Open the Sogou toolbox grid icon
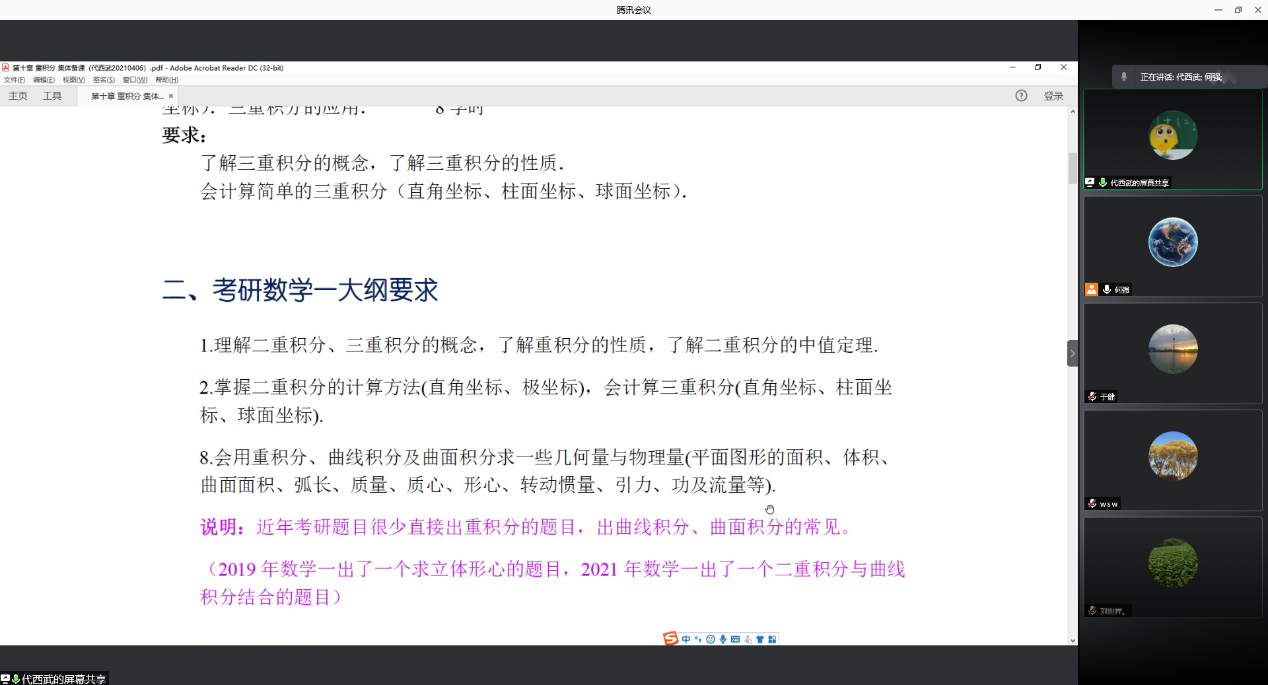 click(772, 639)
